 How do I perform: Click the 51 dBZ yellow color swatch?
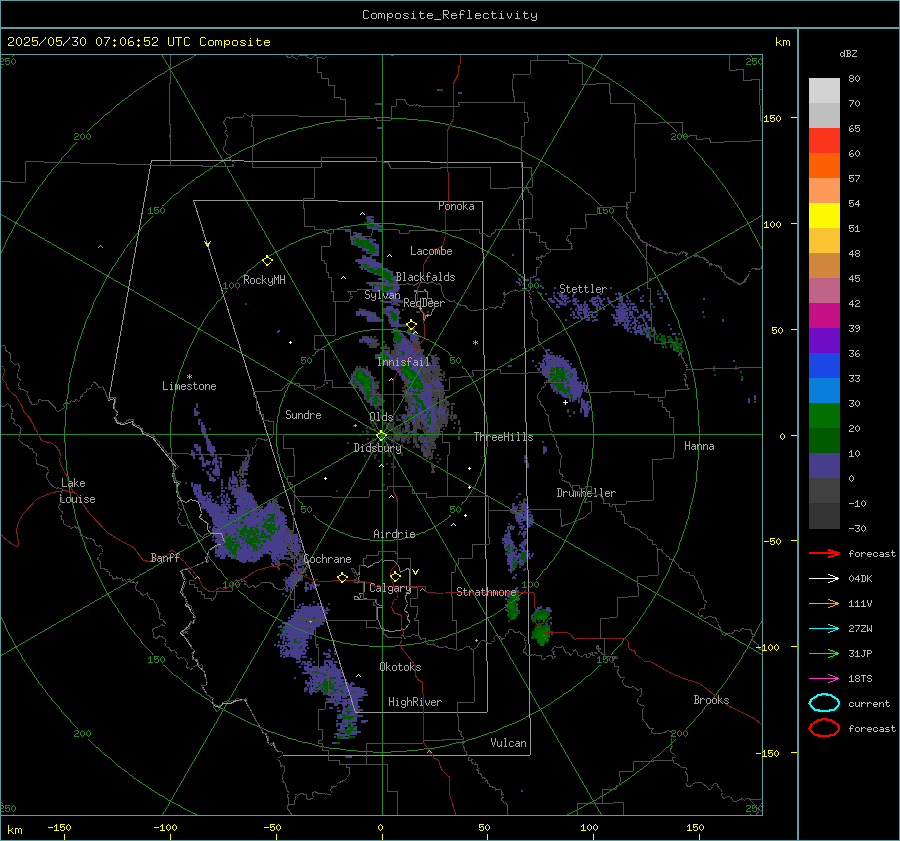[x=824, y=215]
